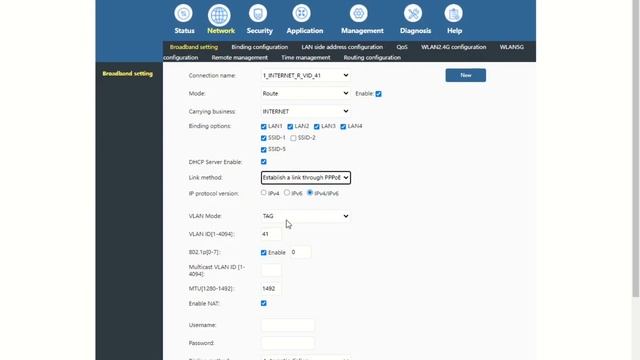Uncheck the LAN1 binding option
640x360 pixels.
[264, 127]
